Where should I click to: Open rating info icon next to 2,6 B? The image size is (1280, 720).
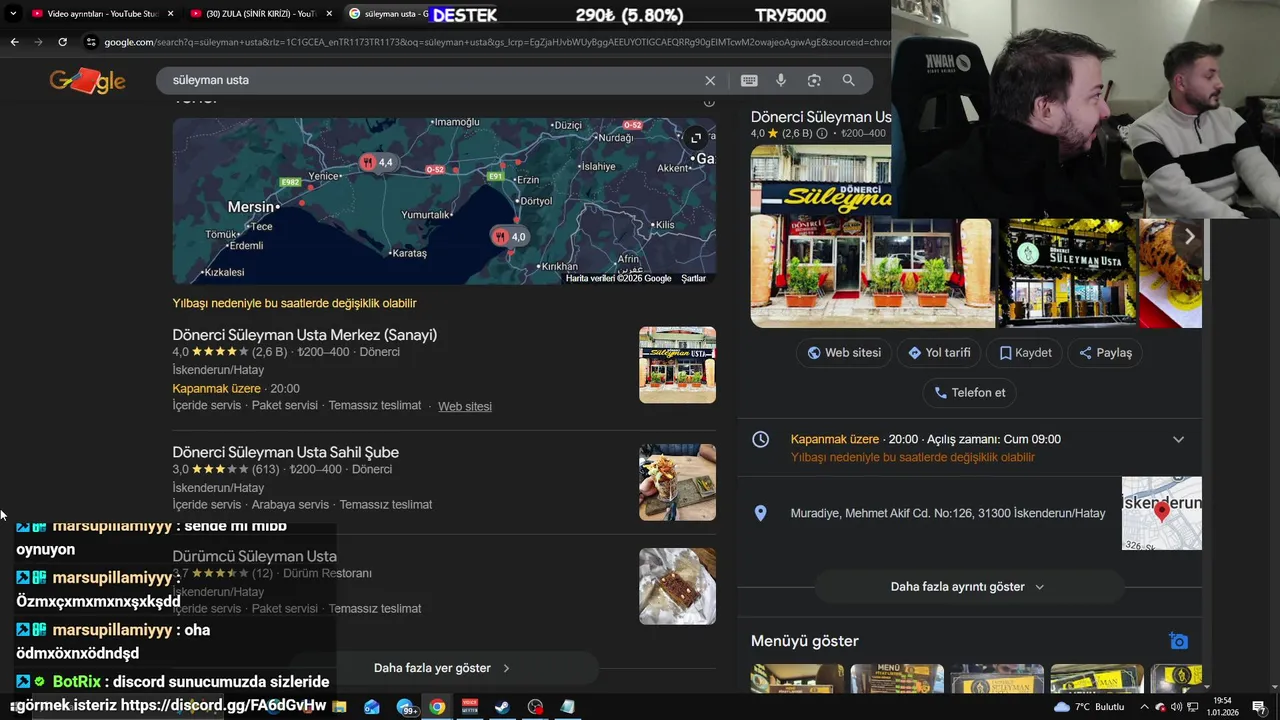click(822, 133)
